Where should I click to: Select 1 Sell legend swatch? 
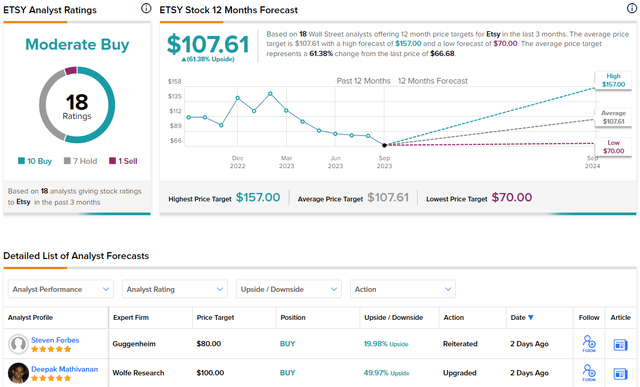[112, 161]
